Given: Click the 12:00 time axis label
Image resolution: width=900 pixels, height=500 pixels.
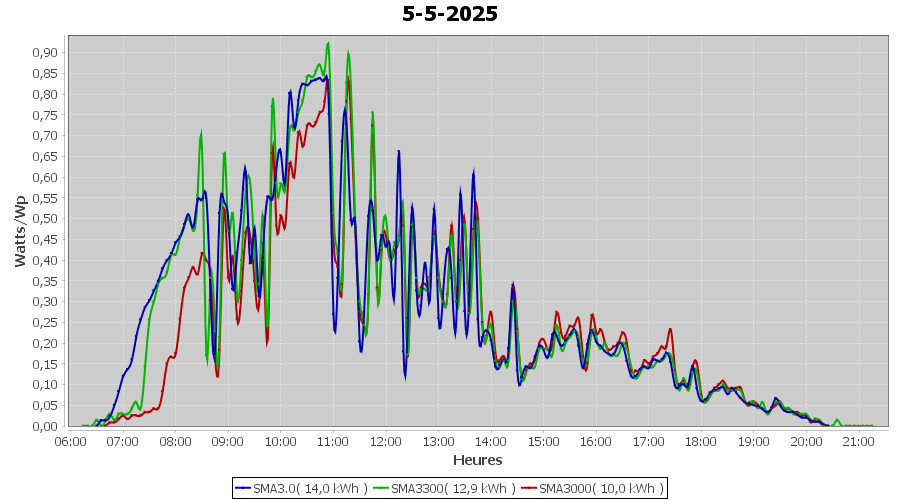Looking at the screenshot, I should tap(386, 441).
